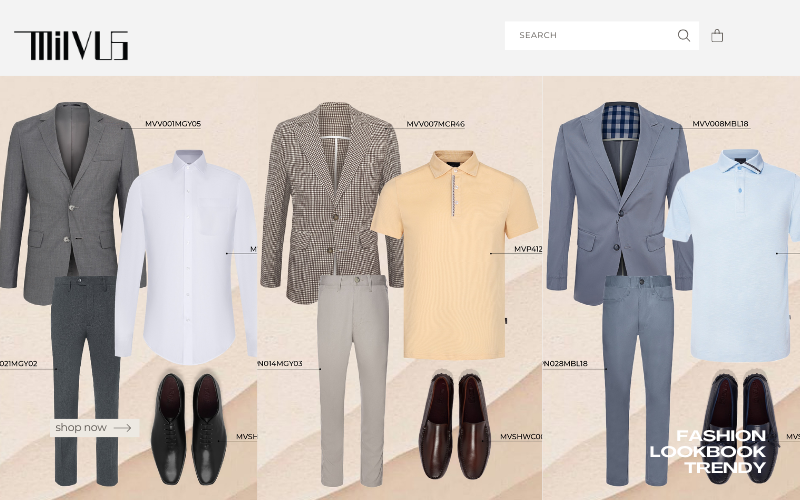Click the dark grey trousers image
Image resolution: width=800 pixels, height=500 pixels.
pos(85,380)
